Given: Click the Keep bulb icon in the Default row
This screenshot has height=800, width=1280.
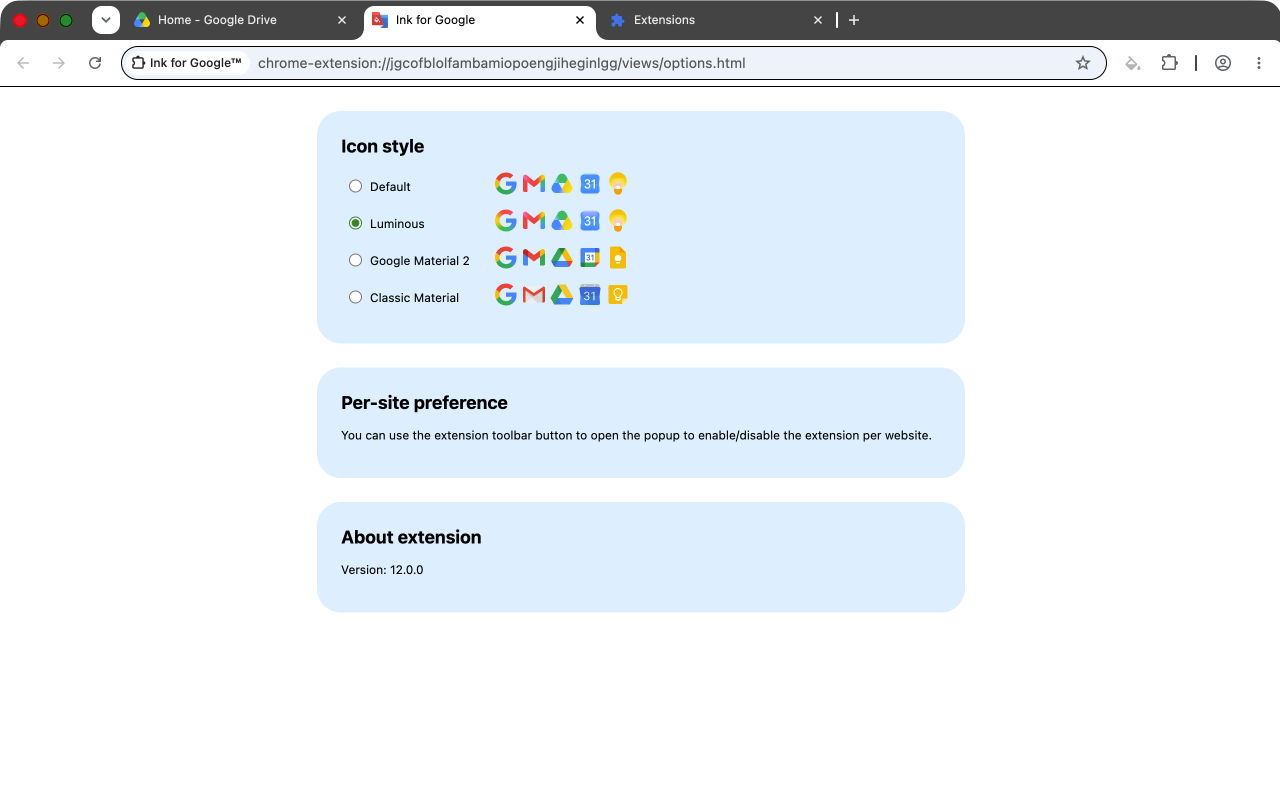Looking at the screenshot, I should (618, 184).
